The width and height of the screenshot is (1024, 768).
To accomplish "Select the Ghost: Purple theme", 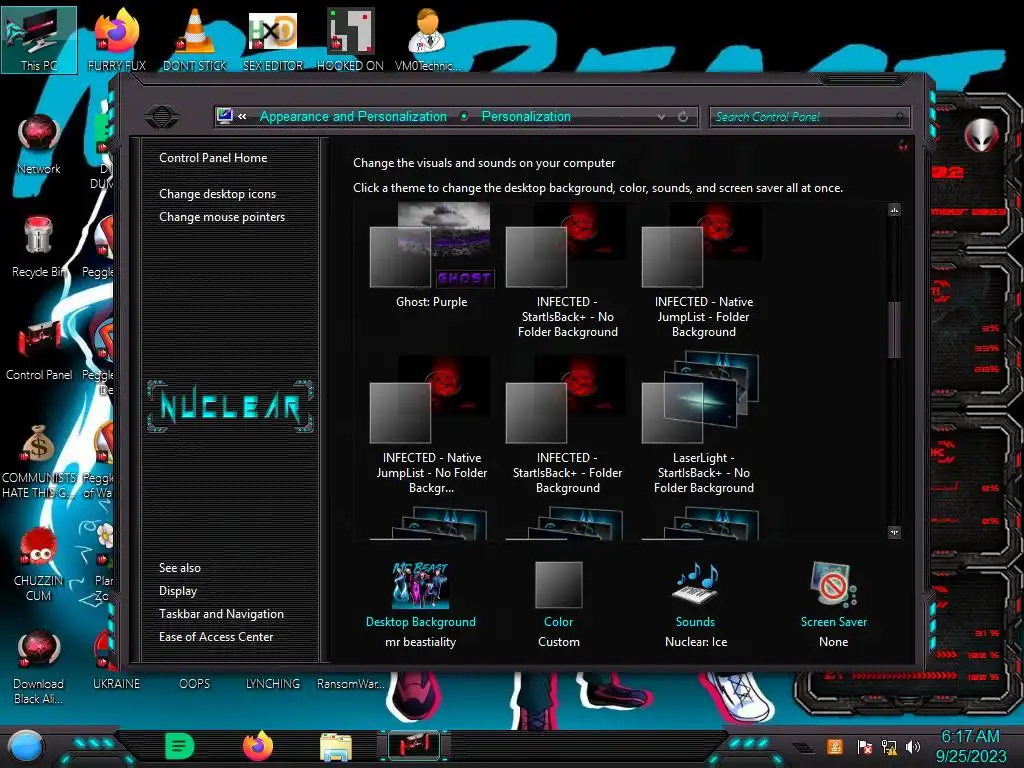I will 432,256.
